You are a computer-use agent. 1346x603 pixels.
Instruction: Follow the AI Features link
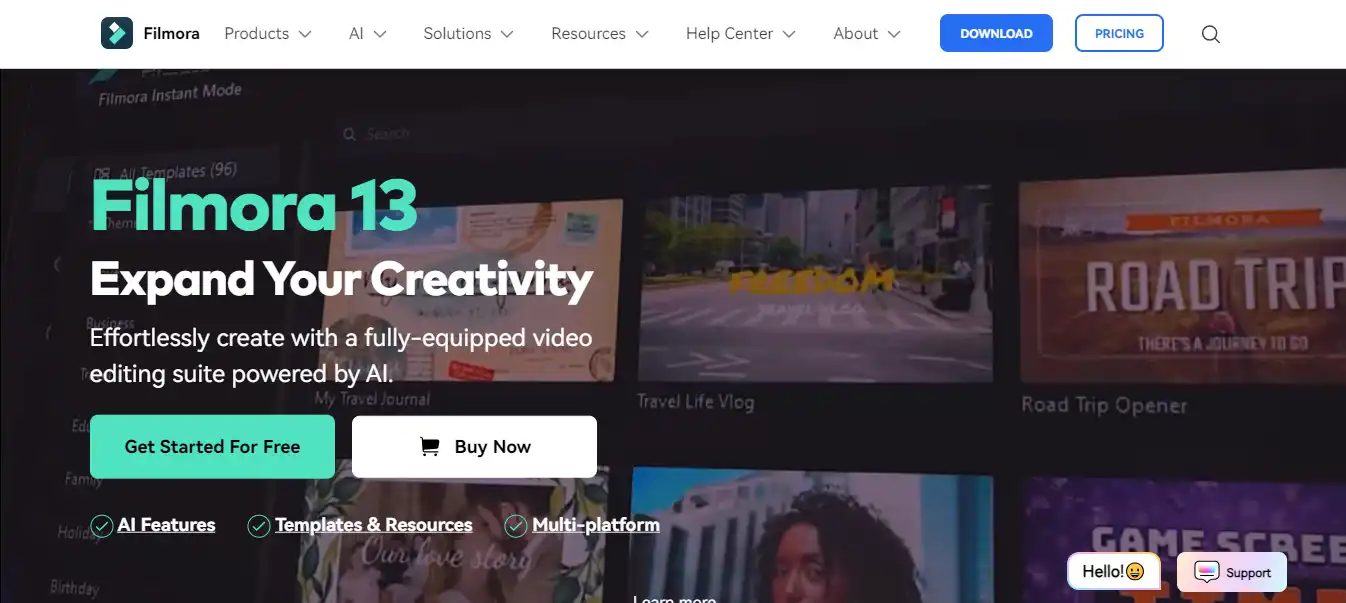pyautogui.click(x=166, y=525)
